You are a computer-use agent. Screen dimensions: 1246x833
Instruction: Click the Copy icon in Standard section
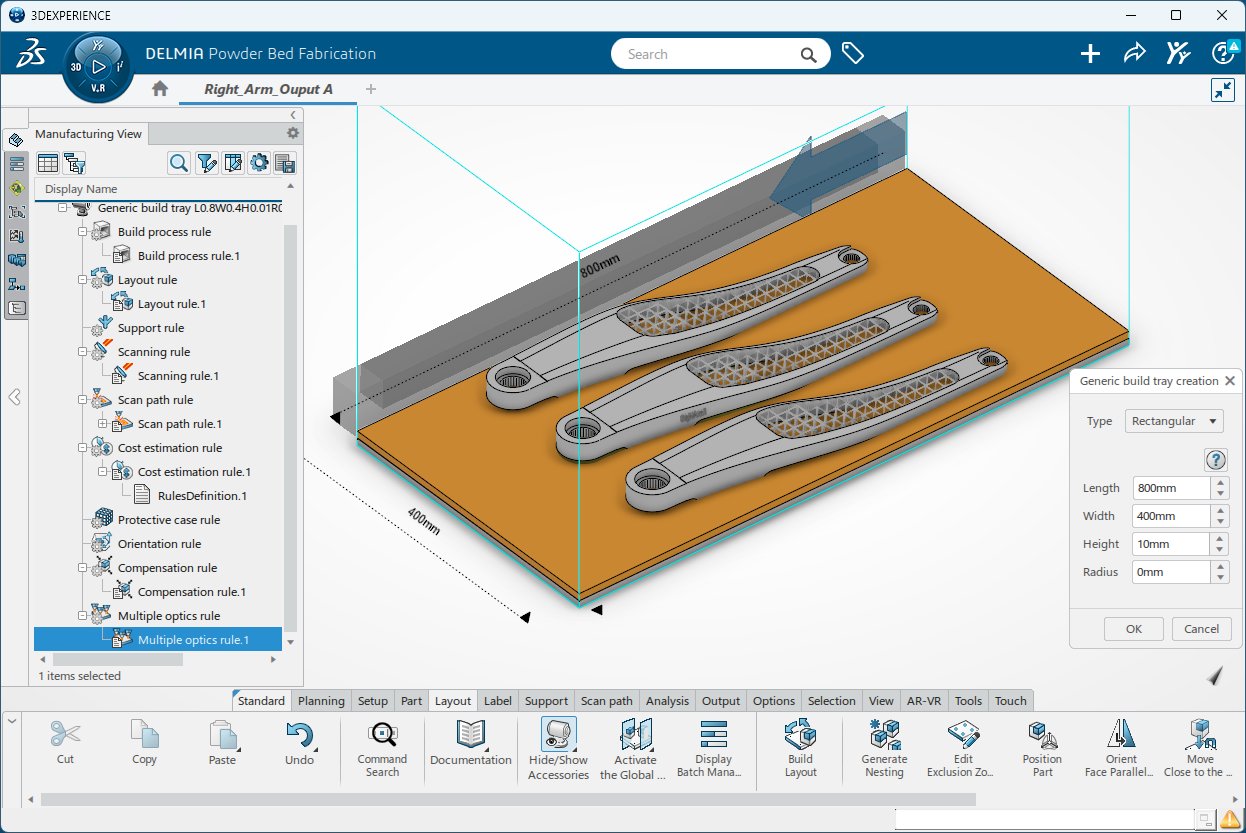144,735
